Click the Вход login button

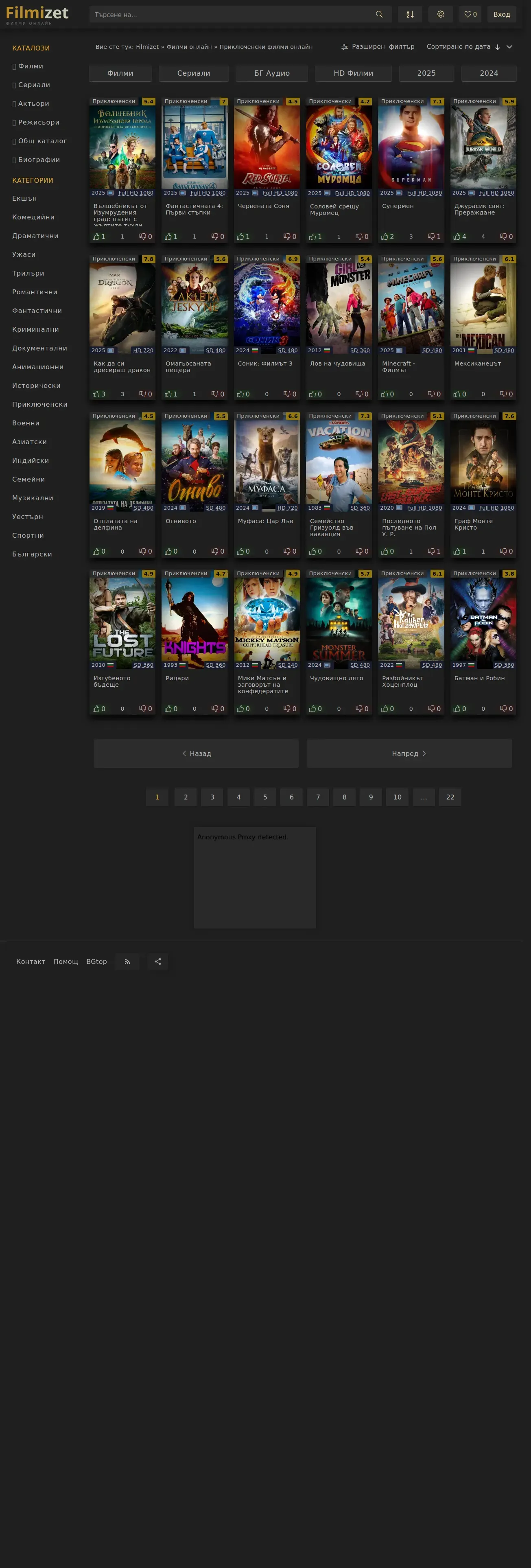(x=502, y=15)
